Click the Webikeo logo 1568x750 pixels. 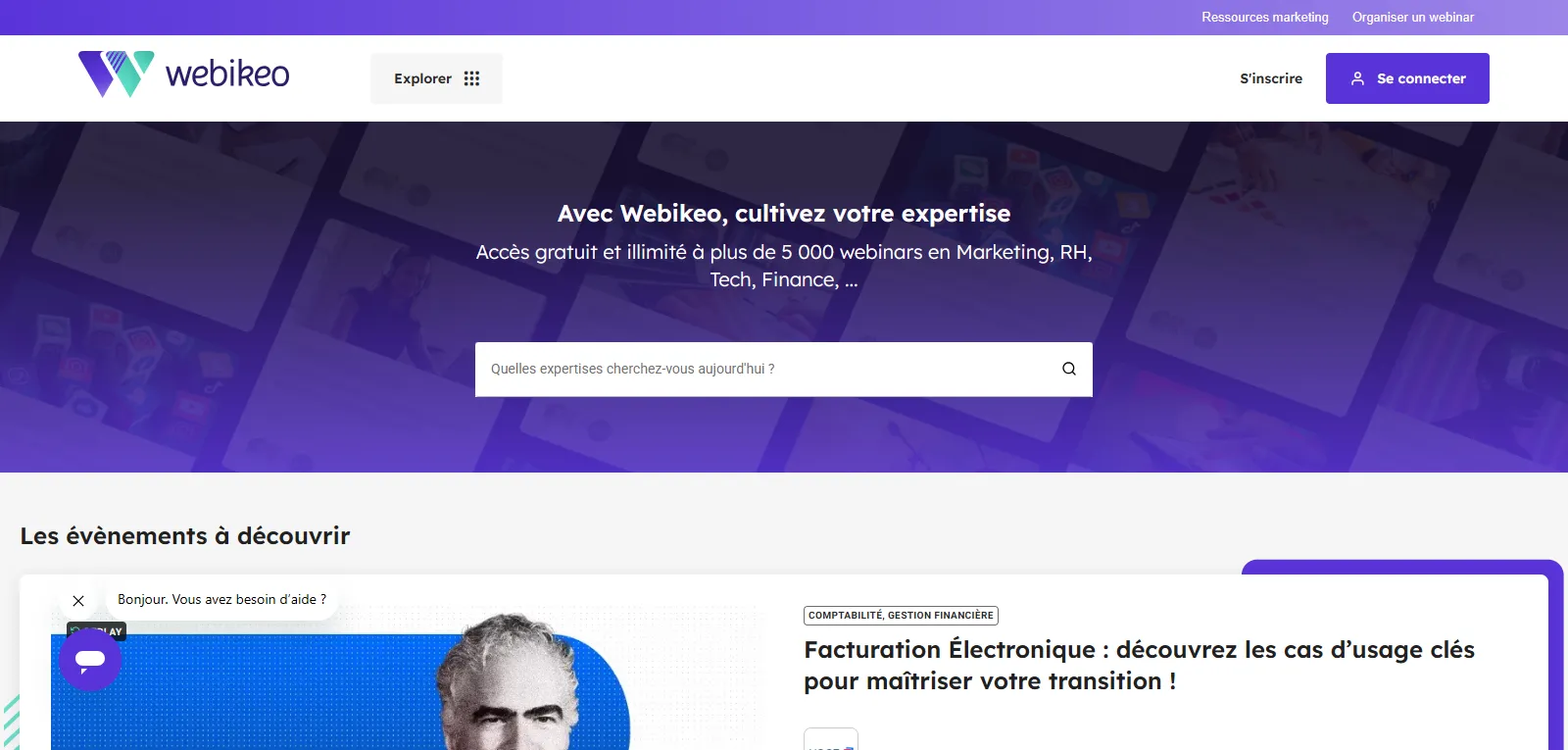pos(183,74)
